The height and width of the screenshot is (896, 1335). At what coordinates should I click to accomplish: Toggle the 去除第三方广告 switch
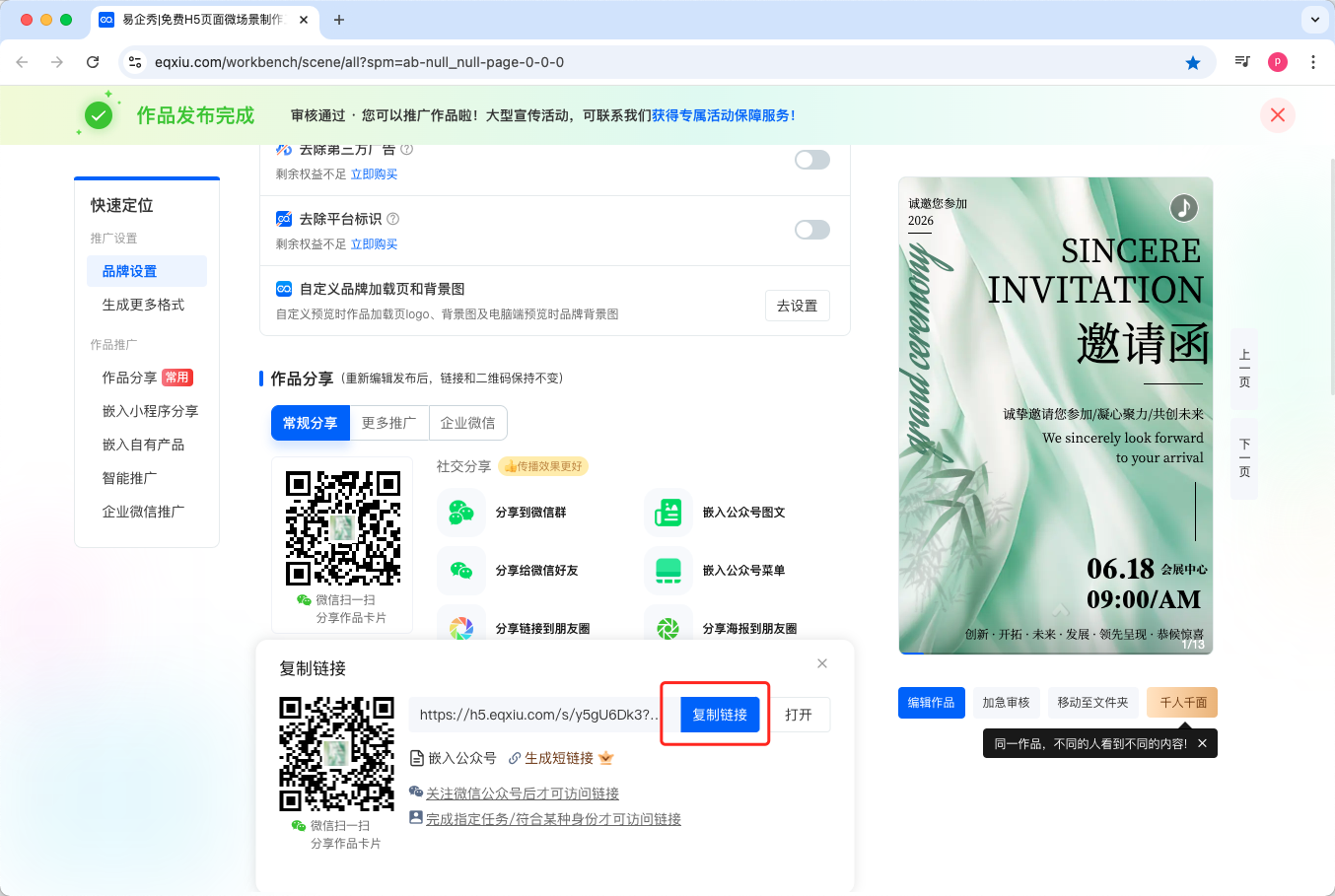(x=812, y=160)
